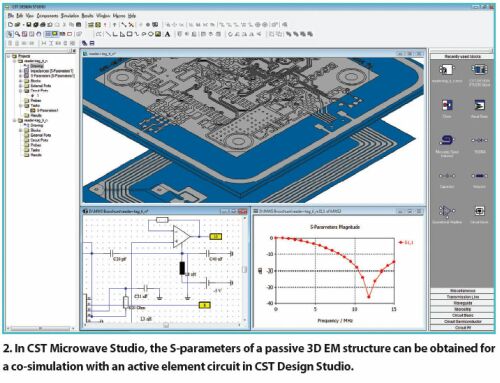Open the Simulation menu
Screen dimensions: 500x383
[x=70, y=16]
